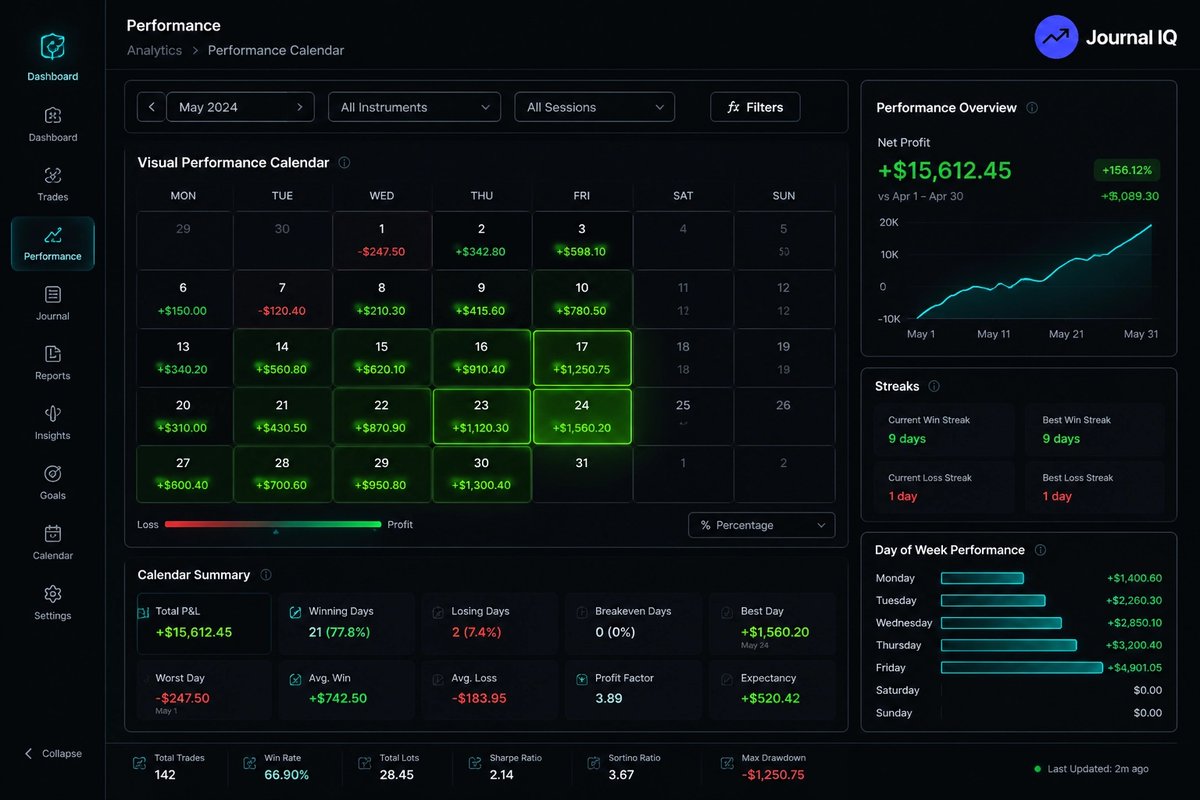1200x800 pixels.
Task: Click the Win Rate footer icon
Action: (x=249, y=765)
